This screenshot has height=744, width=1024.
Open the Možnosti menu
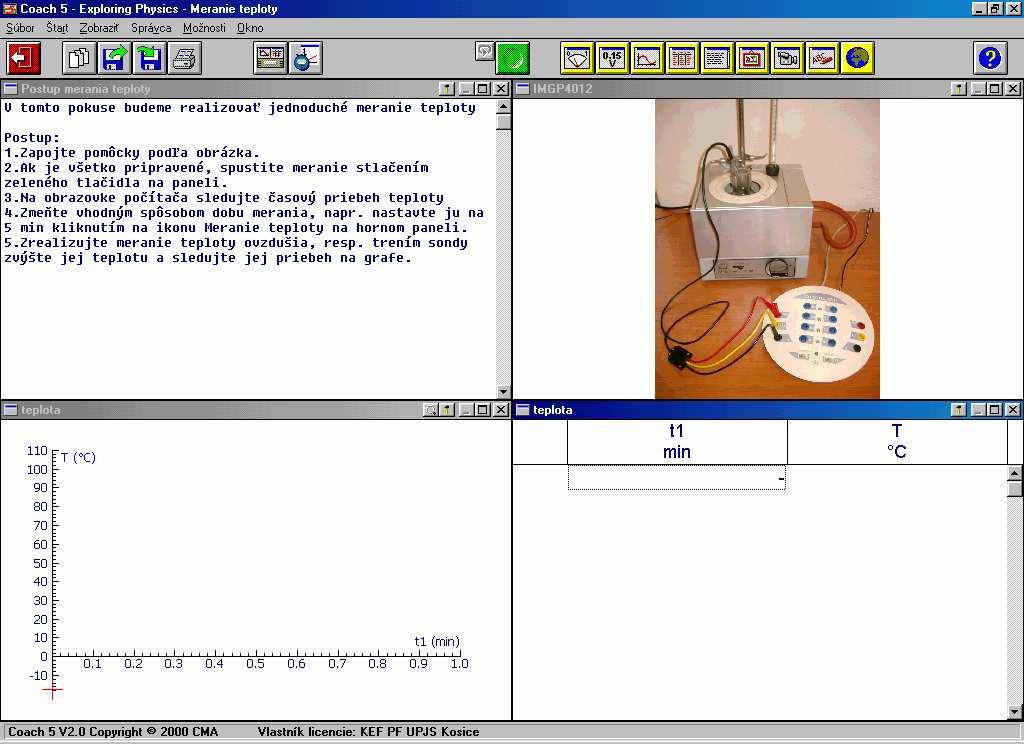204,28
